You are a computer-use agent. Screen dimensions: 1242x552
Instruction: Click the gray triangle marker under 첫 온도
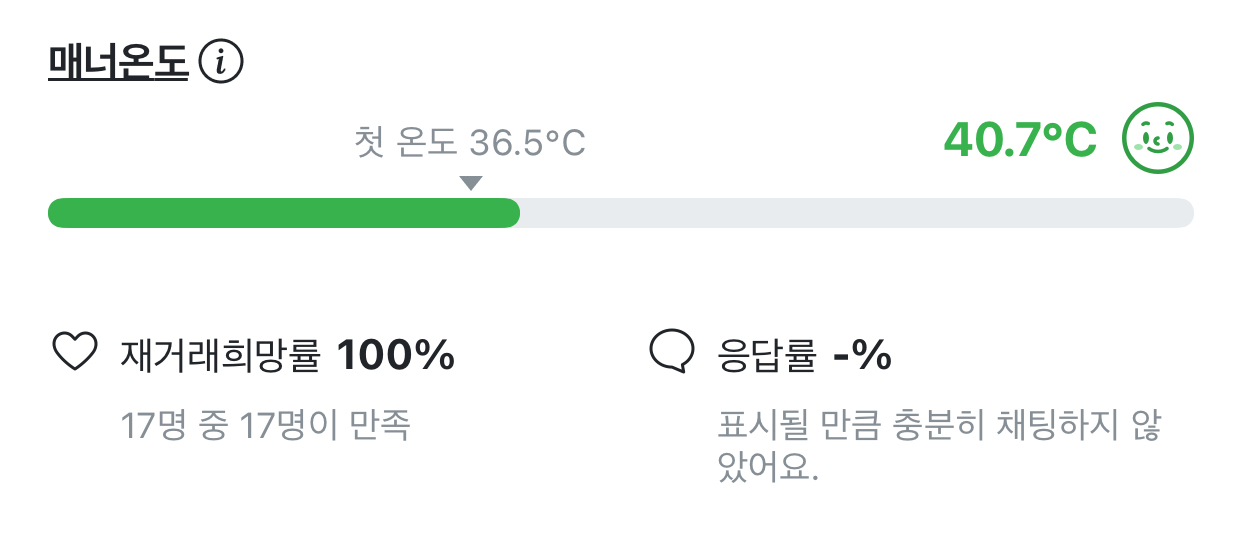coord(471,183)
